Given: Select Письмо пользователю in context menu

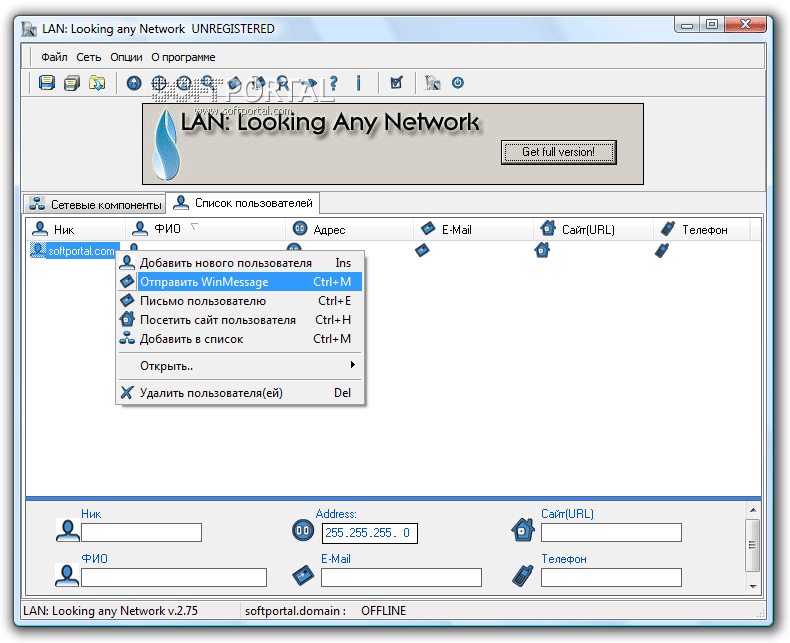Looking at the screenshot, I should click(240, 301).
